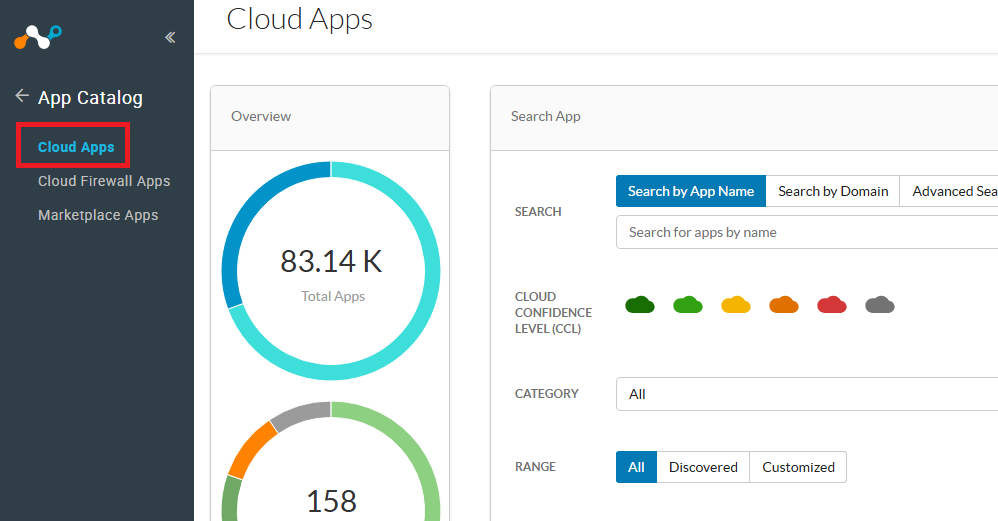Open the Category dropdown
The image size is (998, 521).
click(806, 394)
